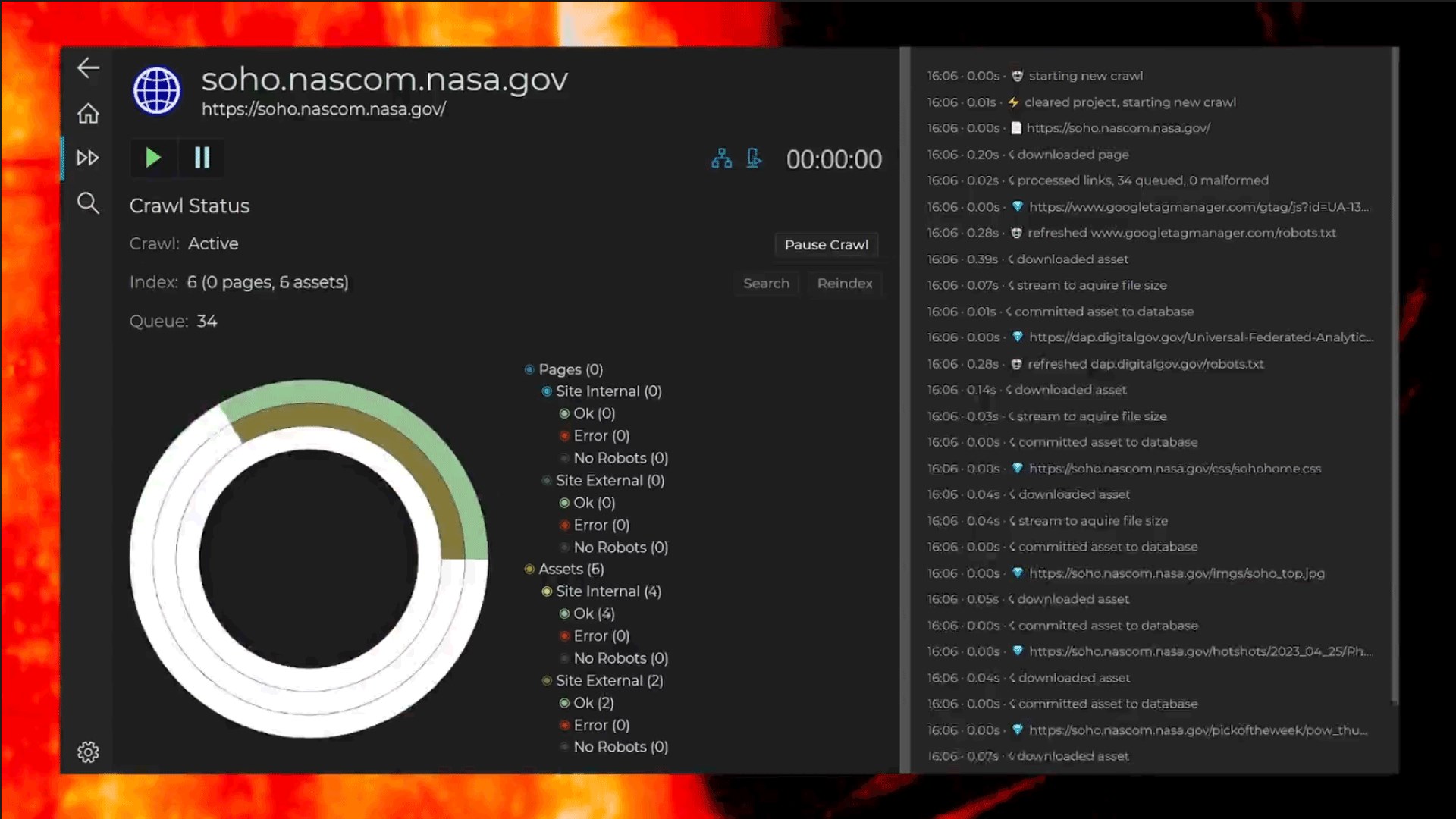
Task: Open the settings gear icon
Action: click(88, 752)
